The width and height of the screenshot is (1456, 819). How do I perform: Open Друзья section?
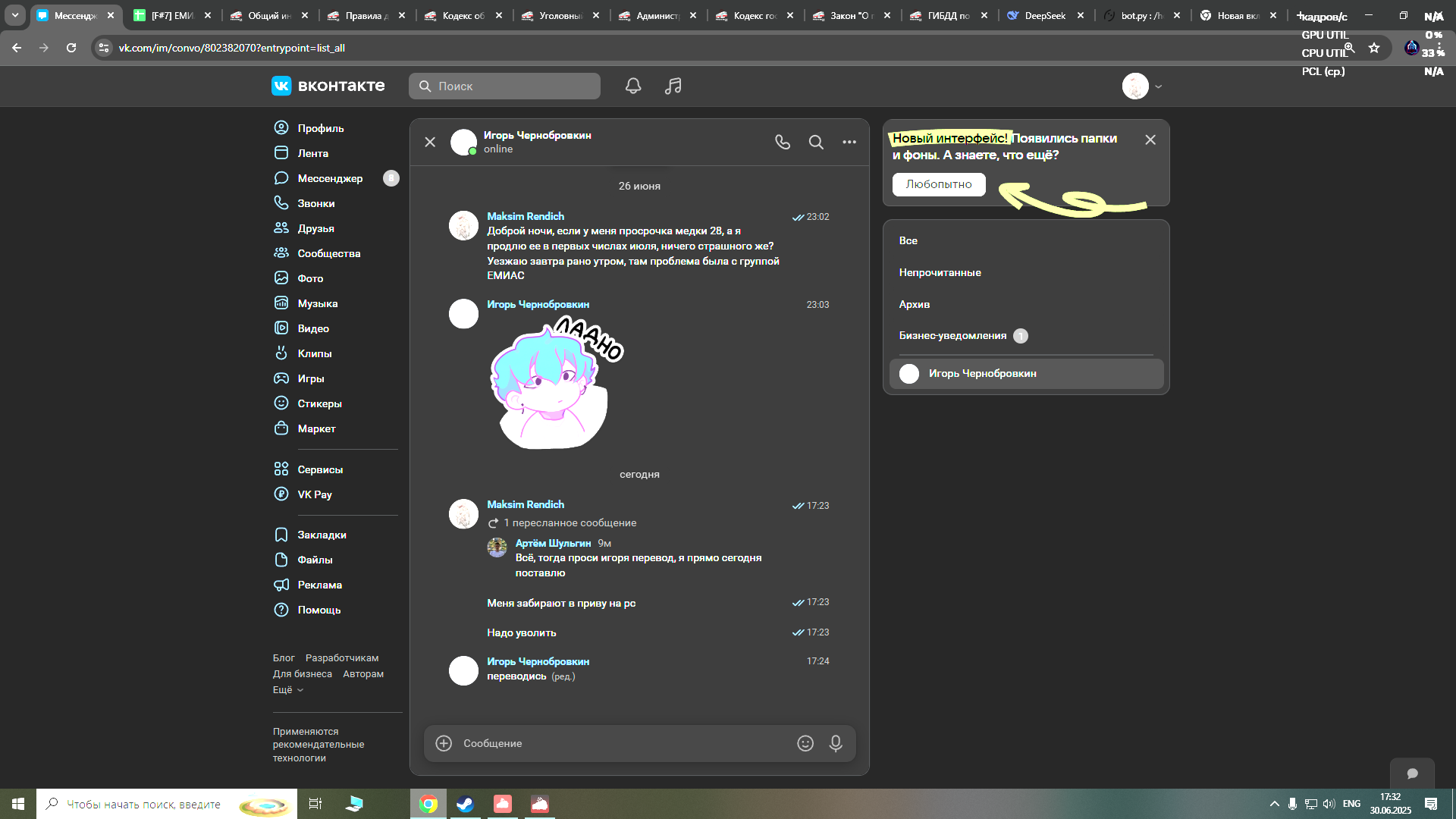(x=316, y=228)
